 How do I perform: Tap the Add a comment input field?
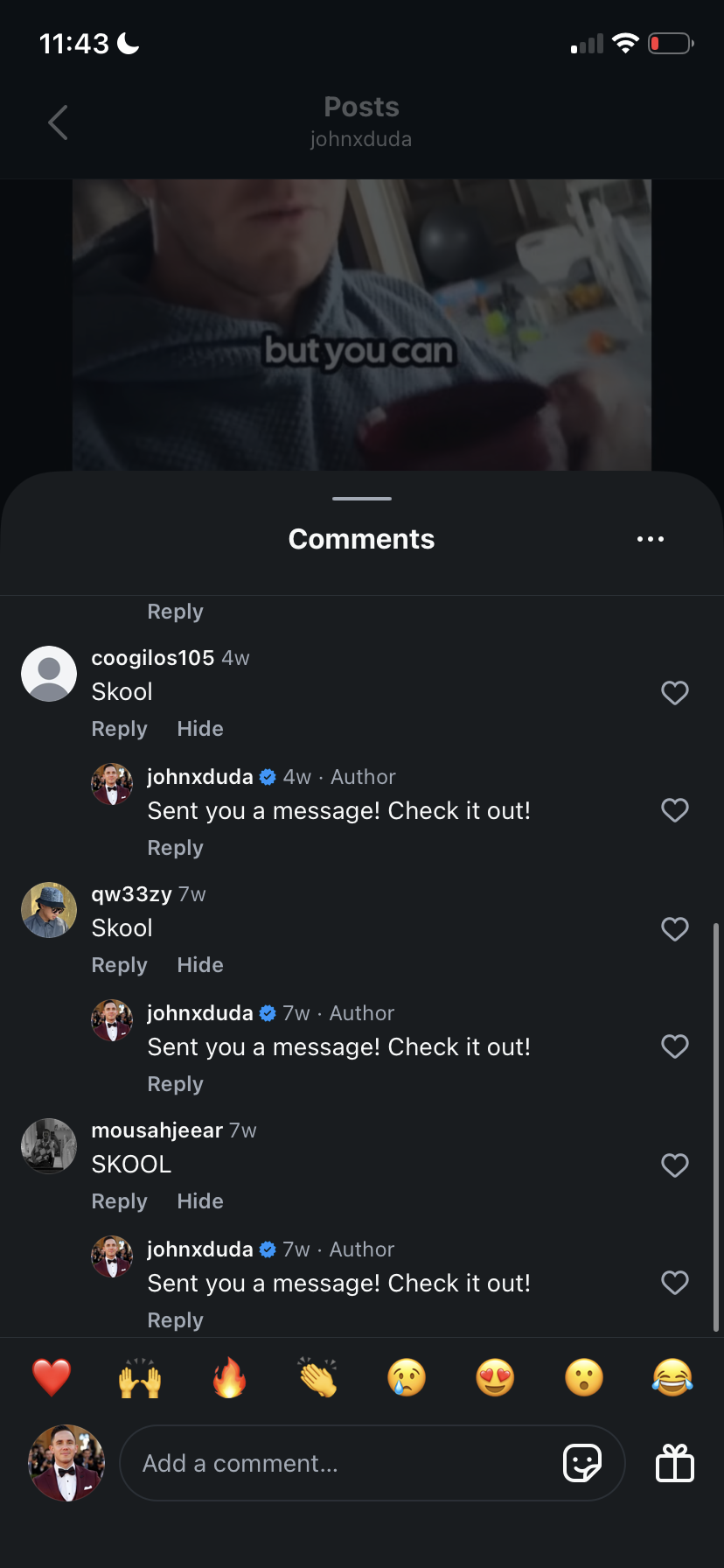pos(306,1462)
